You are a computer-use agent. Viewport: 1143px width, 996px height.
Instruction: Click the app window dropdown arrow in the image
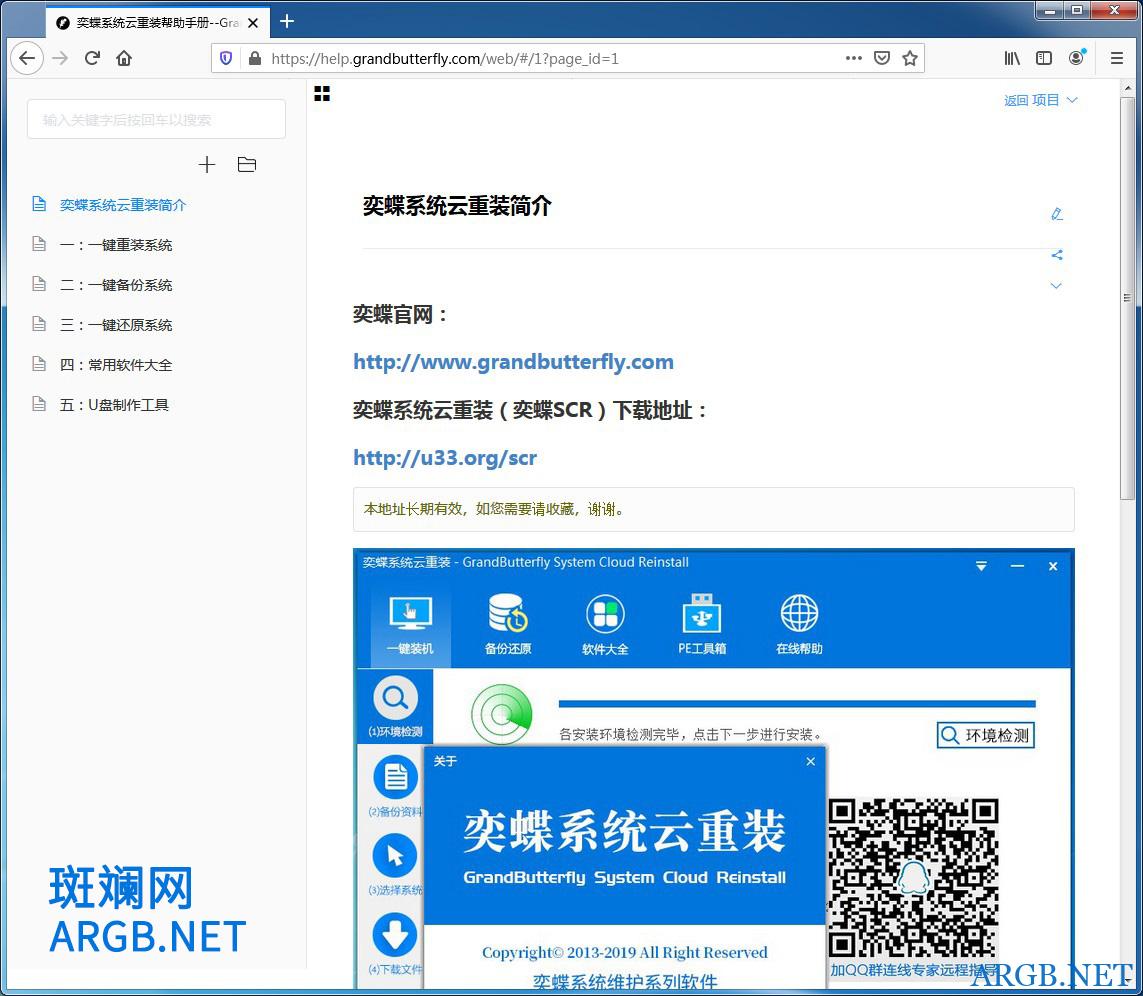tap(981, 567)
